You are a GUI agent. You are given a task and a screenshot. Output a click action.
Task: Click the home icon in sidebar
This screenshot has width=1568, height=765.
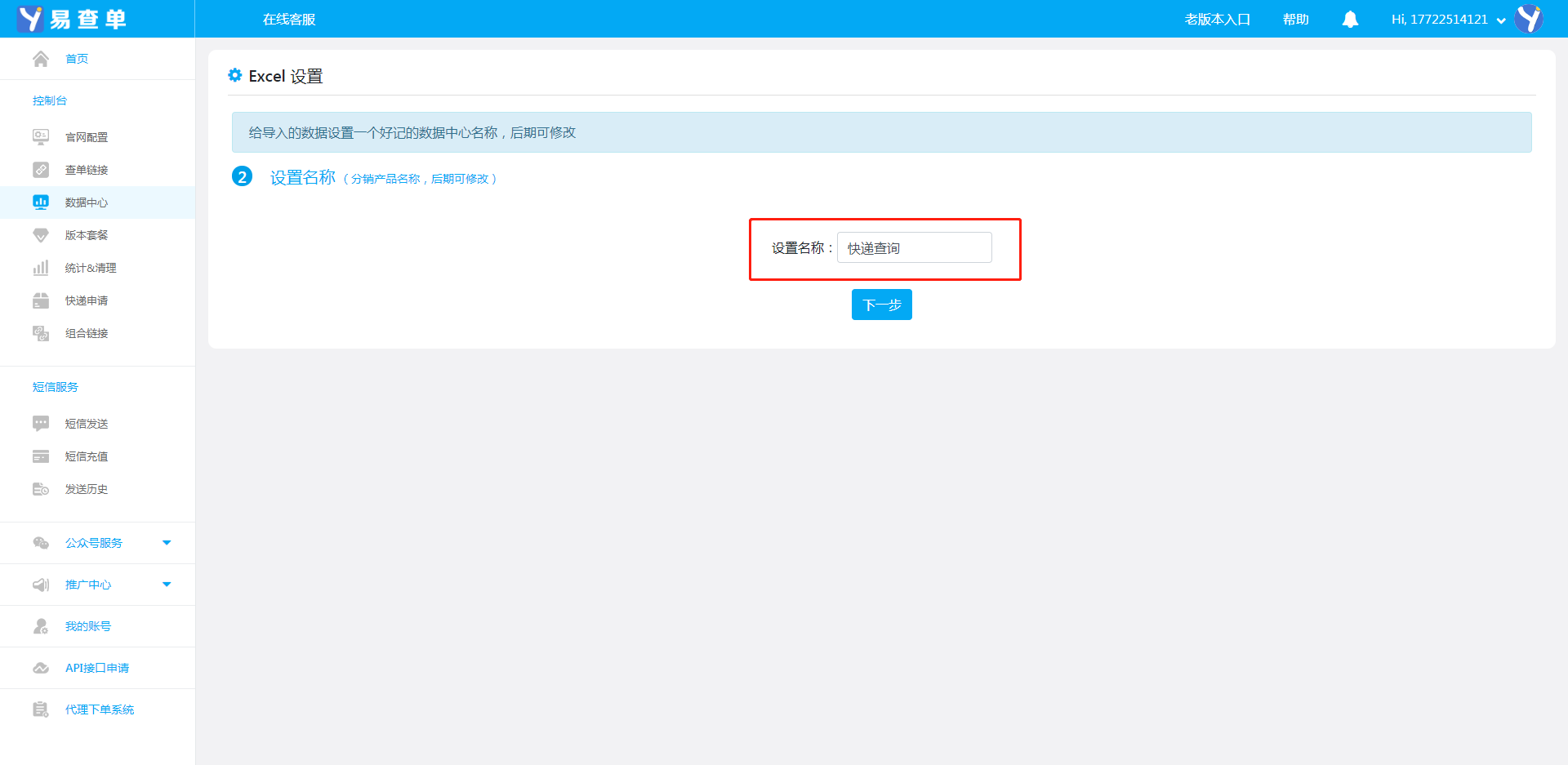(x=41, y=59)
